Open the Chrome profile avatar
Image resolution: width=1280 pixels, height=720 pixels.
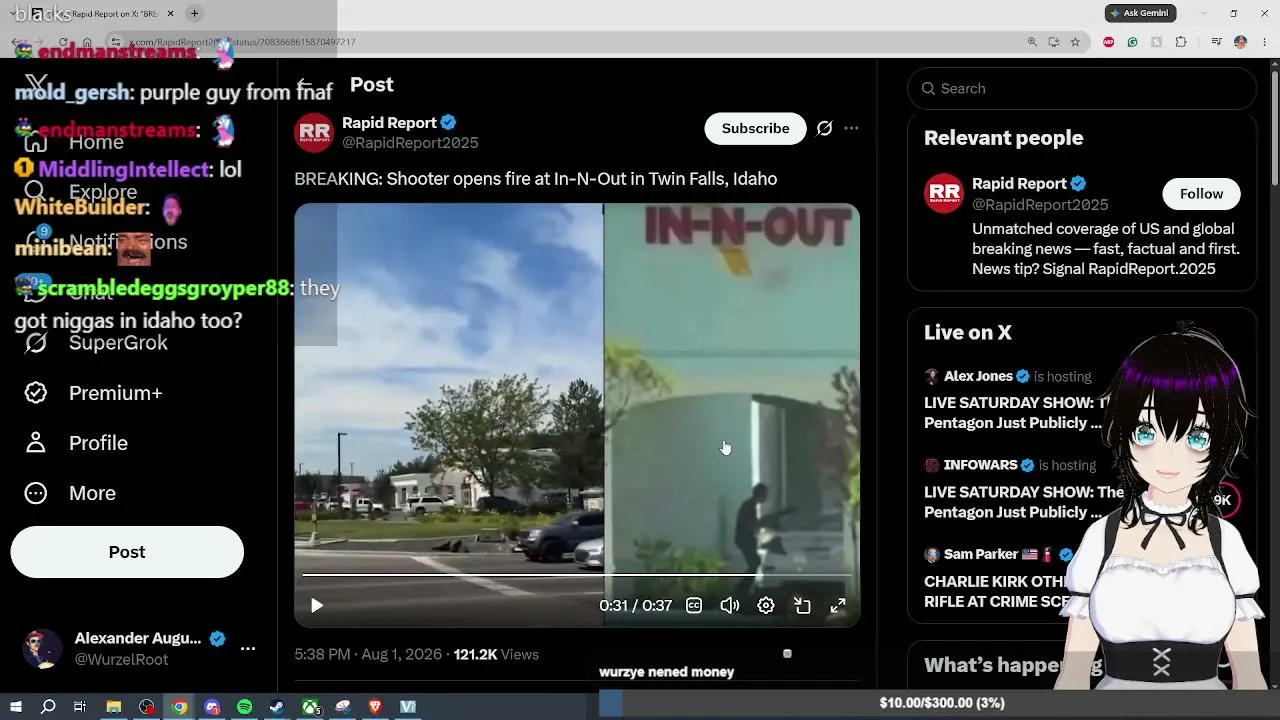[1240, 42]
